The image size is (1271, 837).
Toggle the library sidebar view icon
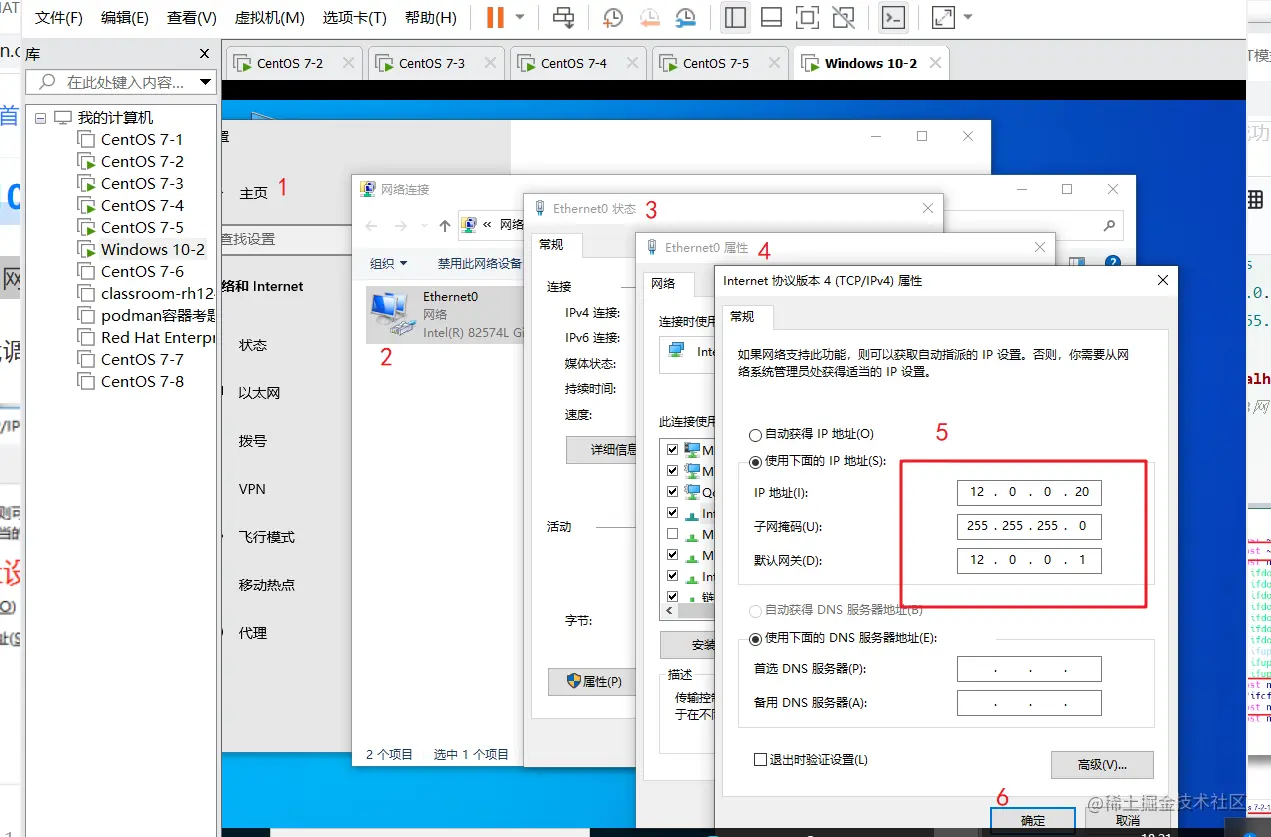point(735,18)
